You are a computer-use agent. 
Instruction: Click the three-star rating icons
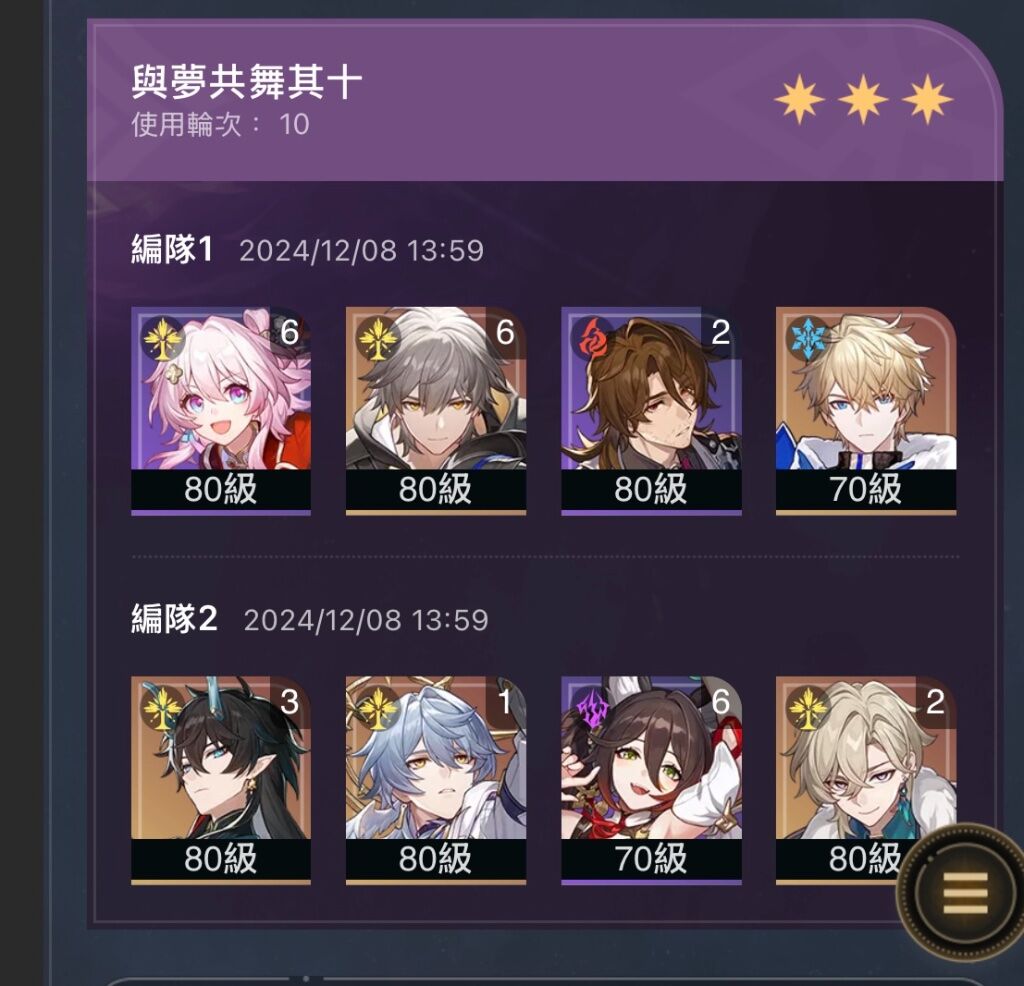(x=863, y=99)
